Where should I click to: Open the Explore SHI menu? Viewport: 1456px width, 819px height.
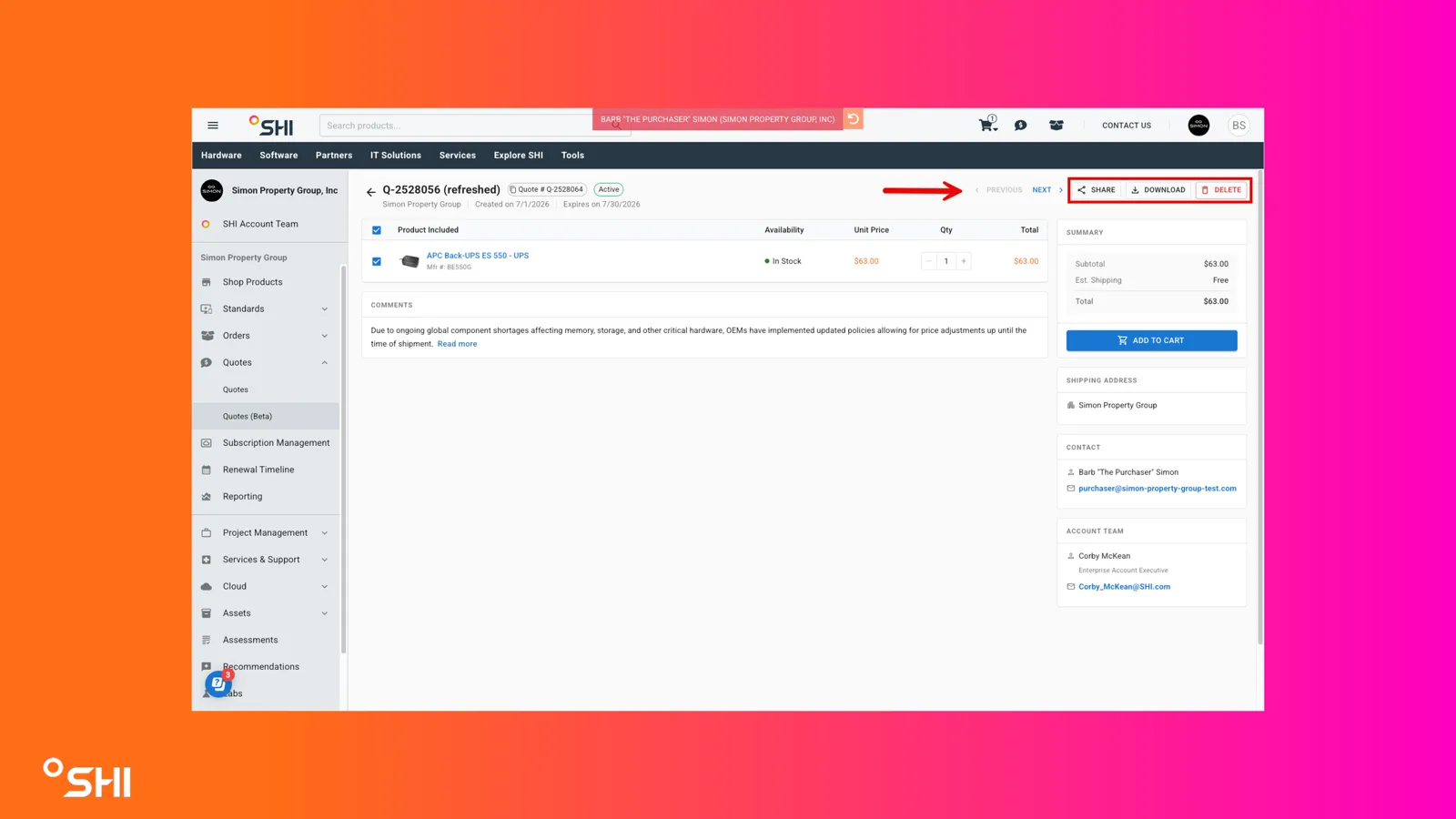(x=519, y=156)
